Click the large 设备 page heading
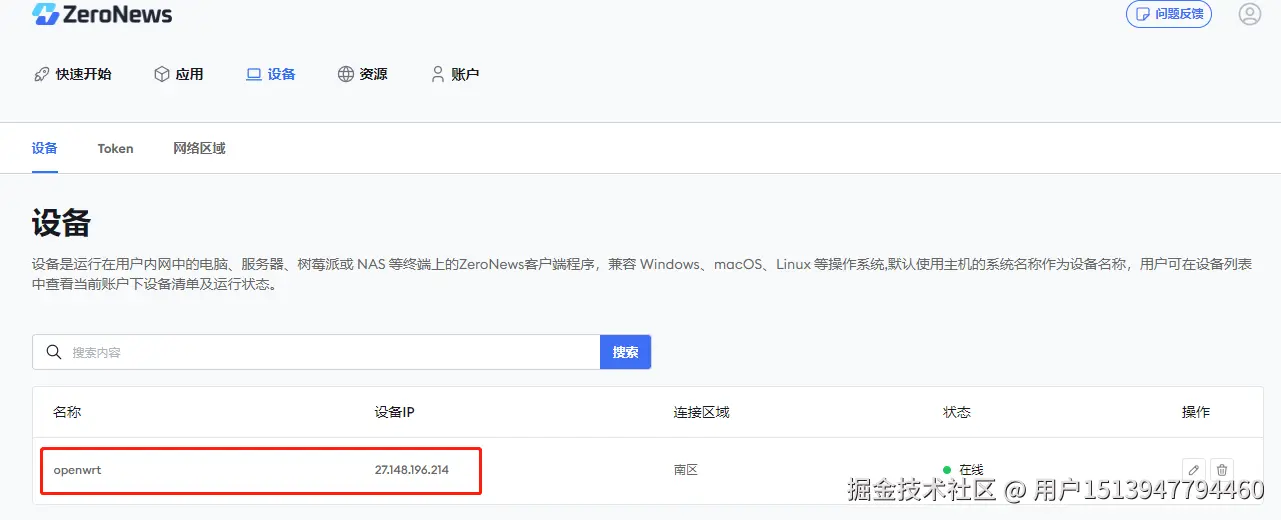 [61, 223]
